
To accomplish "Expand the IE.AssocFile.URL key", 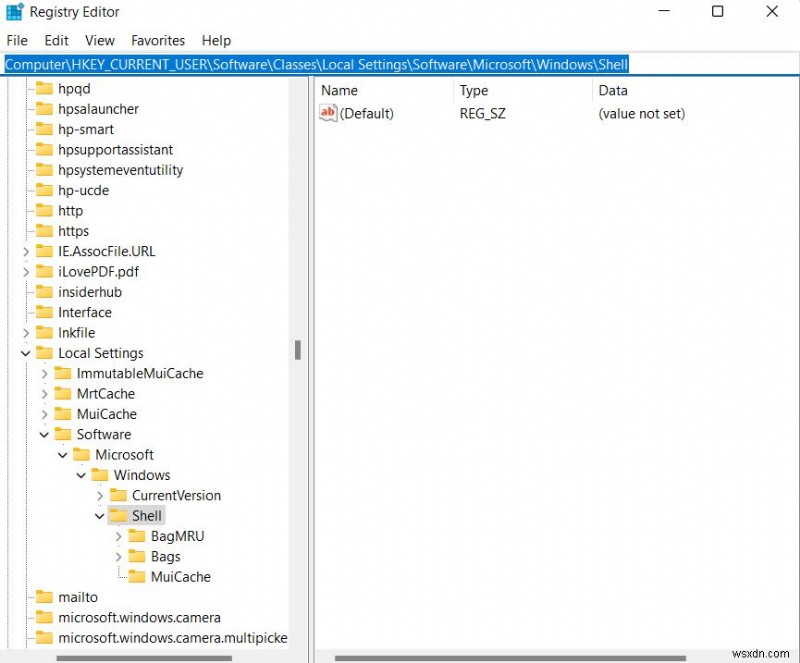I will click(x=25, y=251).
